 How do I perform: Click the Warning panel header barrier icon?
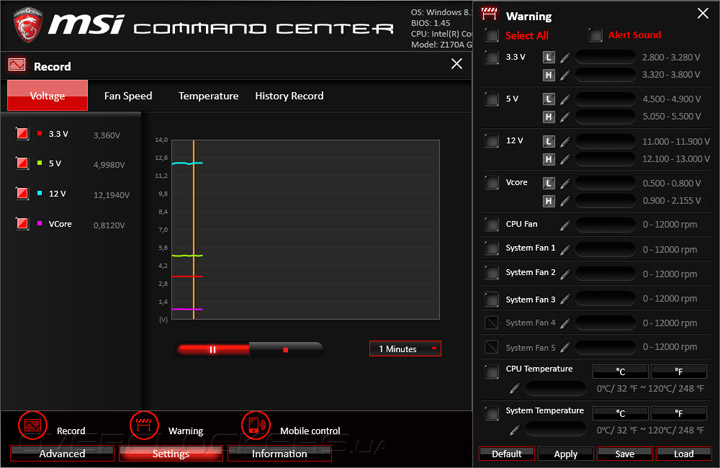click(489, 15)
